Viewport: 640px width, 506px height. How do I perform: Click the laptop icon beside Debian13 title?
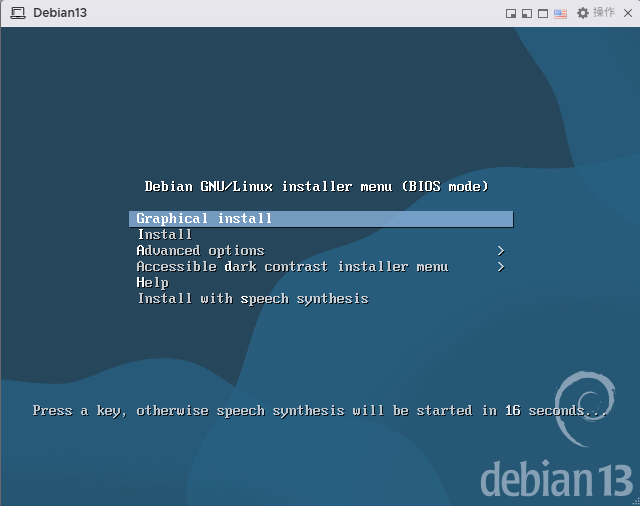(17, 13)
